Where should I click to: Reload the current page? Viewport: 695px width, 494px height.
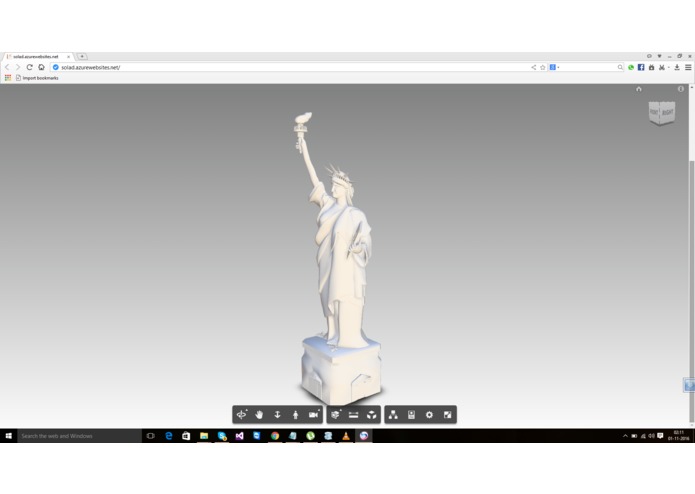(29, 67)
